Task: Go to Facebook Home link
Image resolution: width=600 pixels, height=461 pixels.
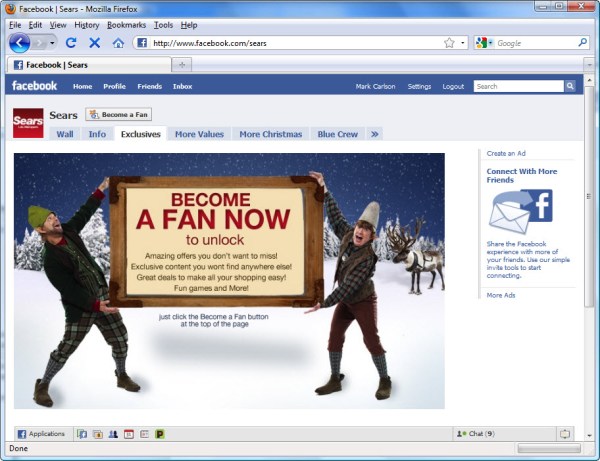Action: pos(82,86)
